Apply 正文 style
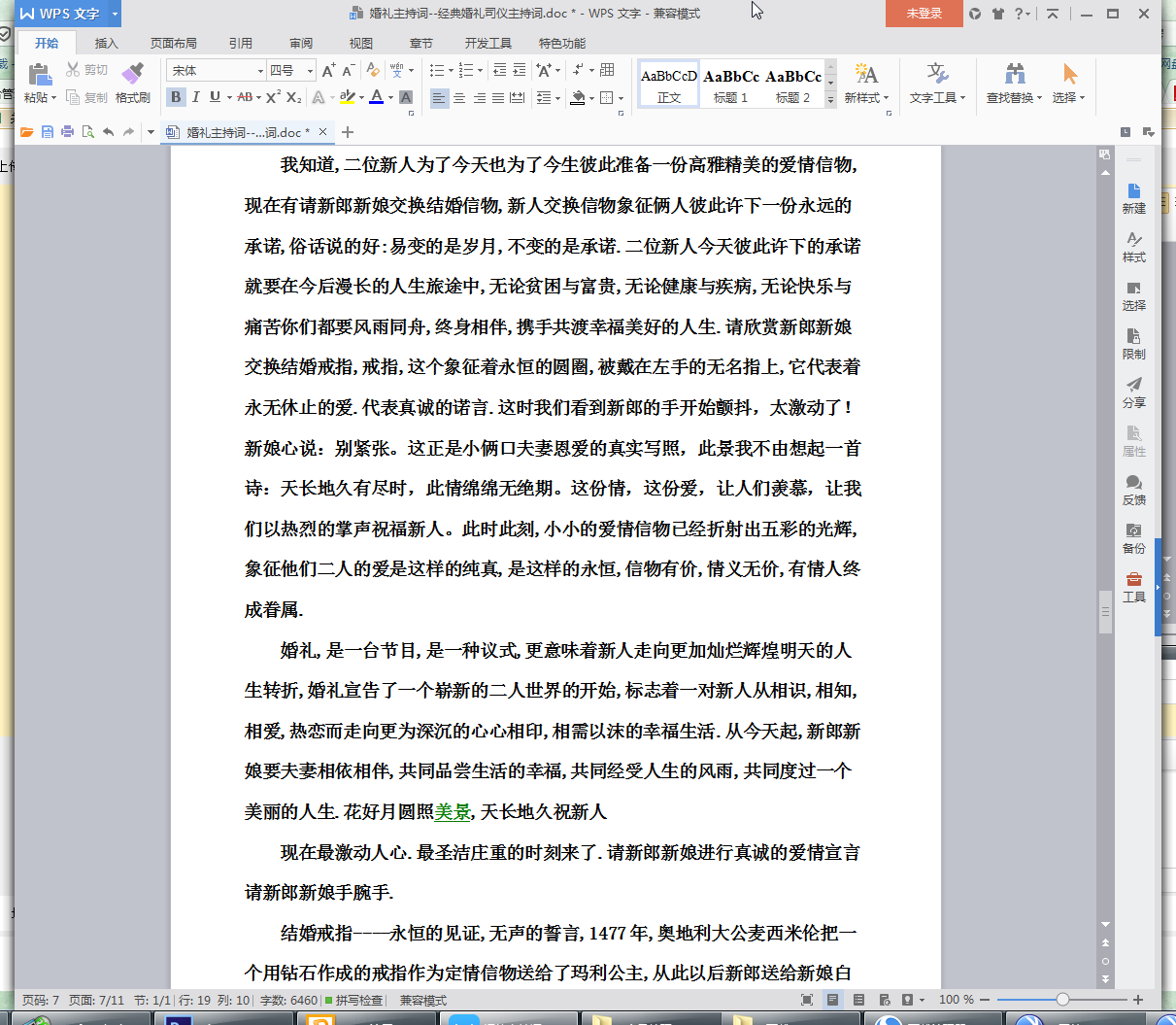Image resolution: width=1176 pixels, height=1025 pixels. click(x=669, y=84)
